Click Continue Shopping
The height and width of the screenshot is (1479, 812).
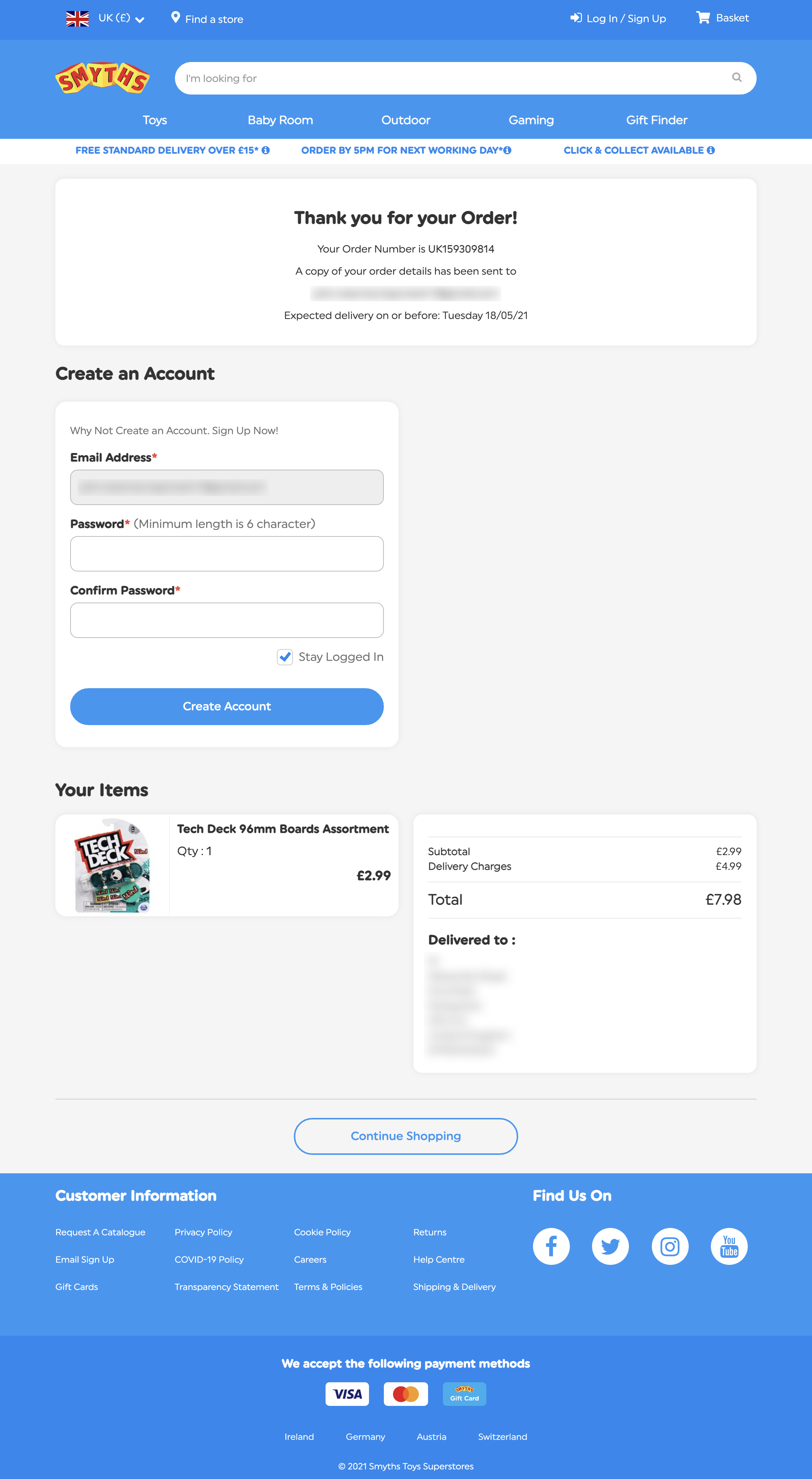(x=406, y=1136)
